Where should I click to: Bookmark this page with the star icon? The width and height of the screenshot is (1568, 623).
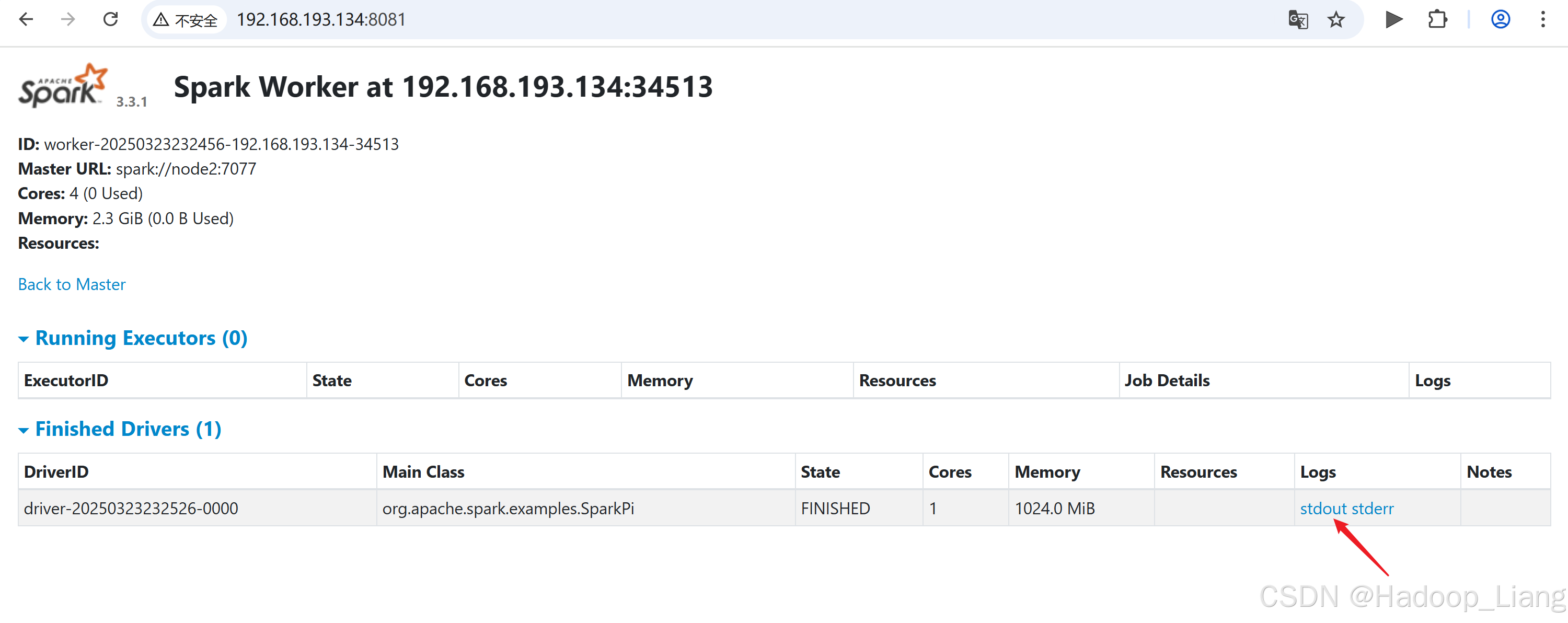tap(1336, 19)
